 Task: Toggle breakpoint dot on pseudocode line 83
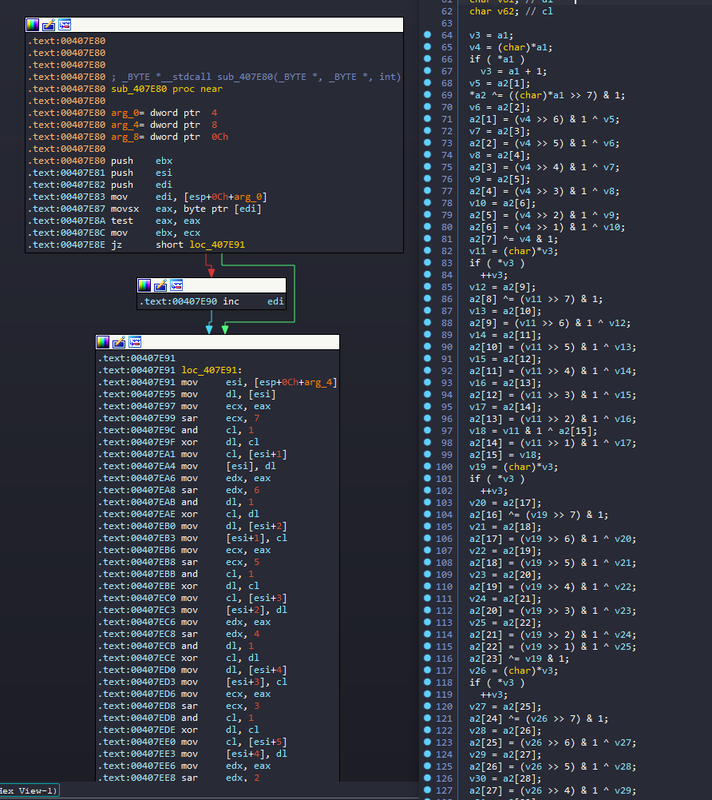(427, 264)
